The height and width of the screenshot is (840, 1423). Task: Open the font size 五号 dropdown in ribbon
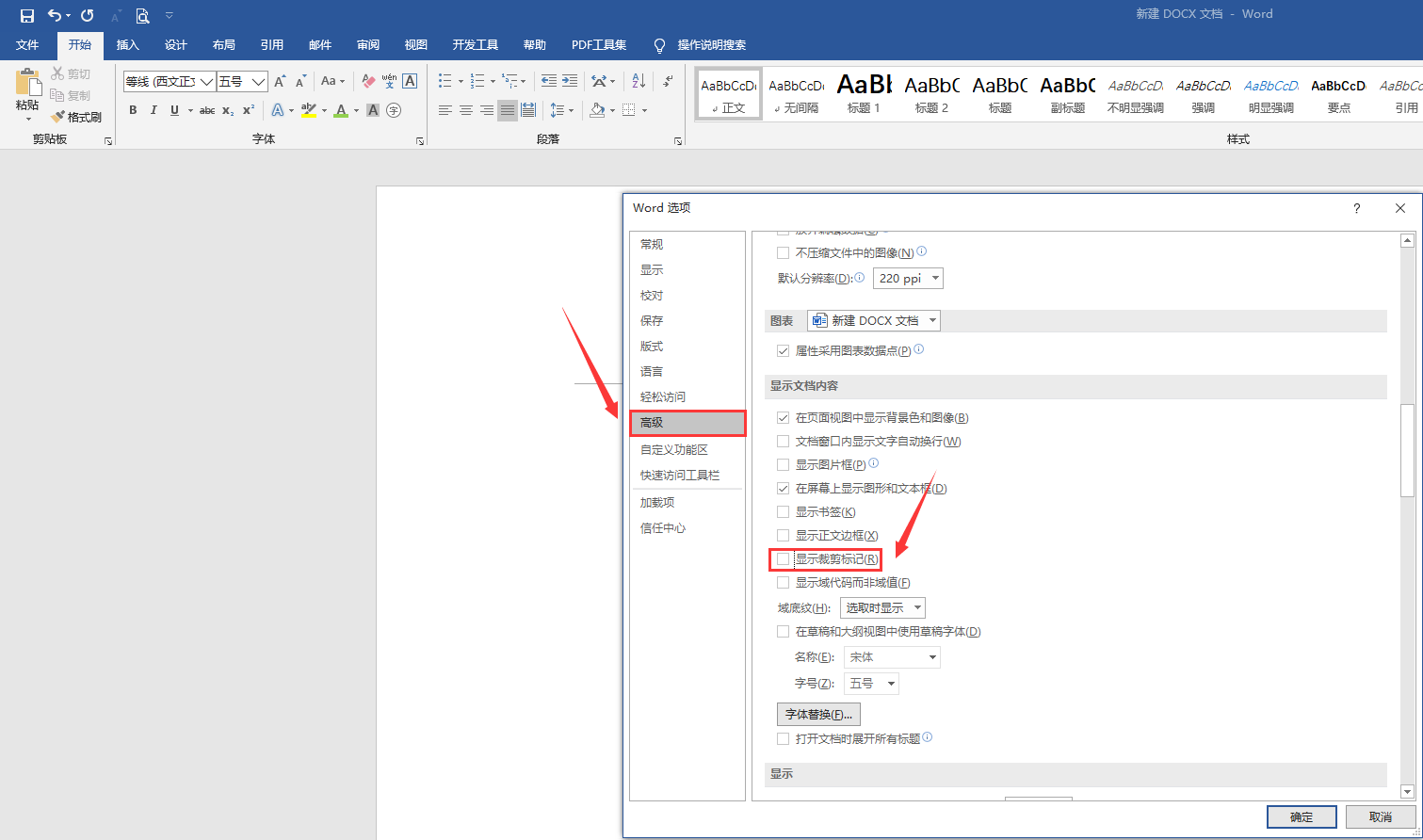258,82
